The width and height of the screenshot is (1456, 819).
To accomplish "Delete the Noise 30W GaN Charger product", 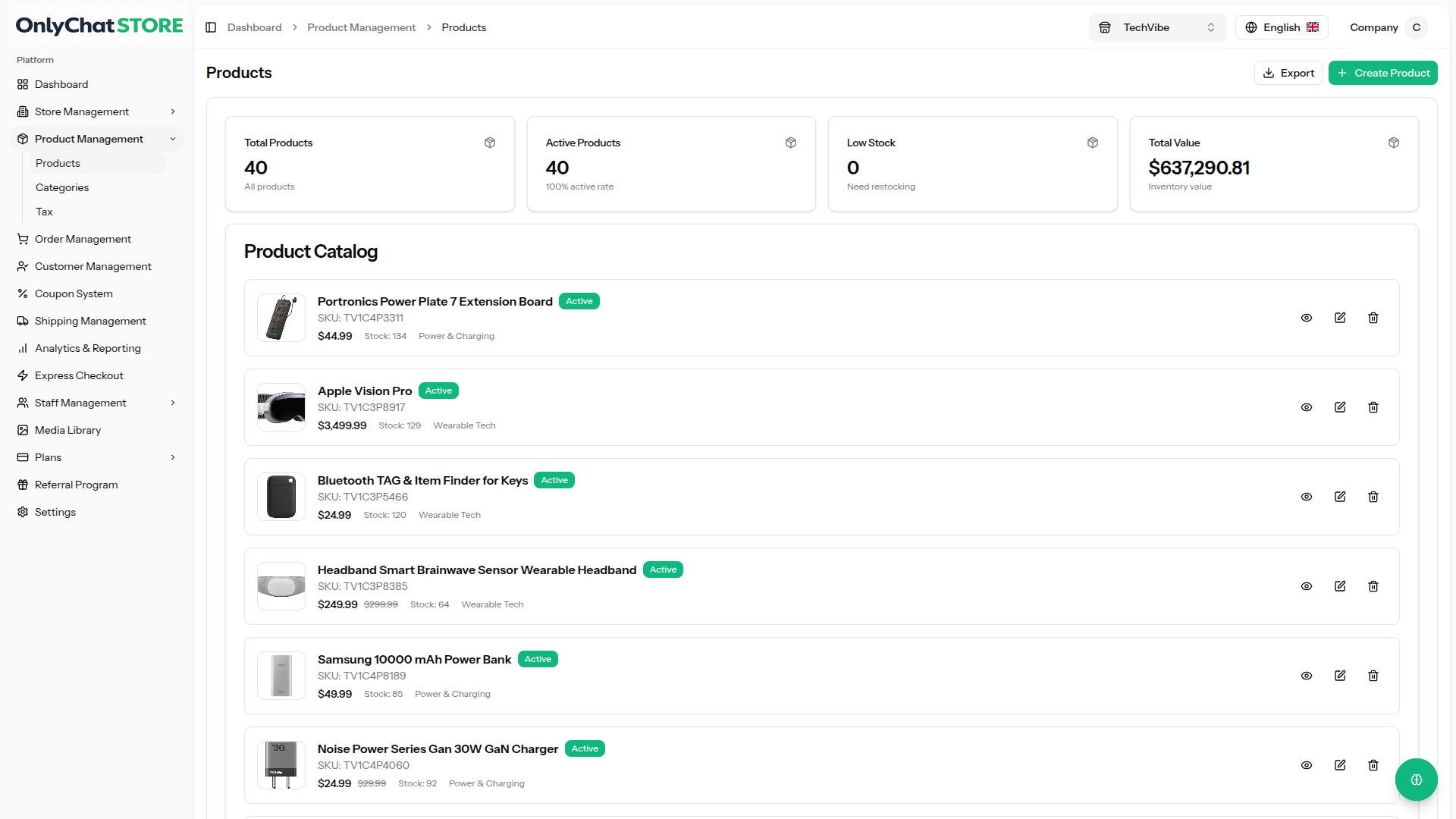I will [x=1373, y=765].
